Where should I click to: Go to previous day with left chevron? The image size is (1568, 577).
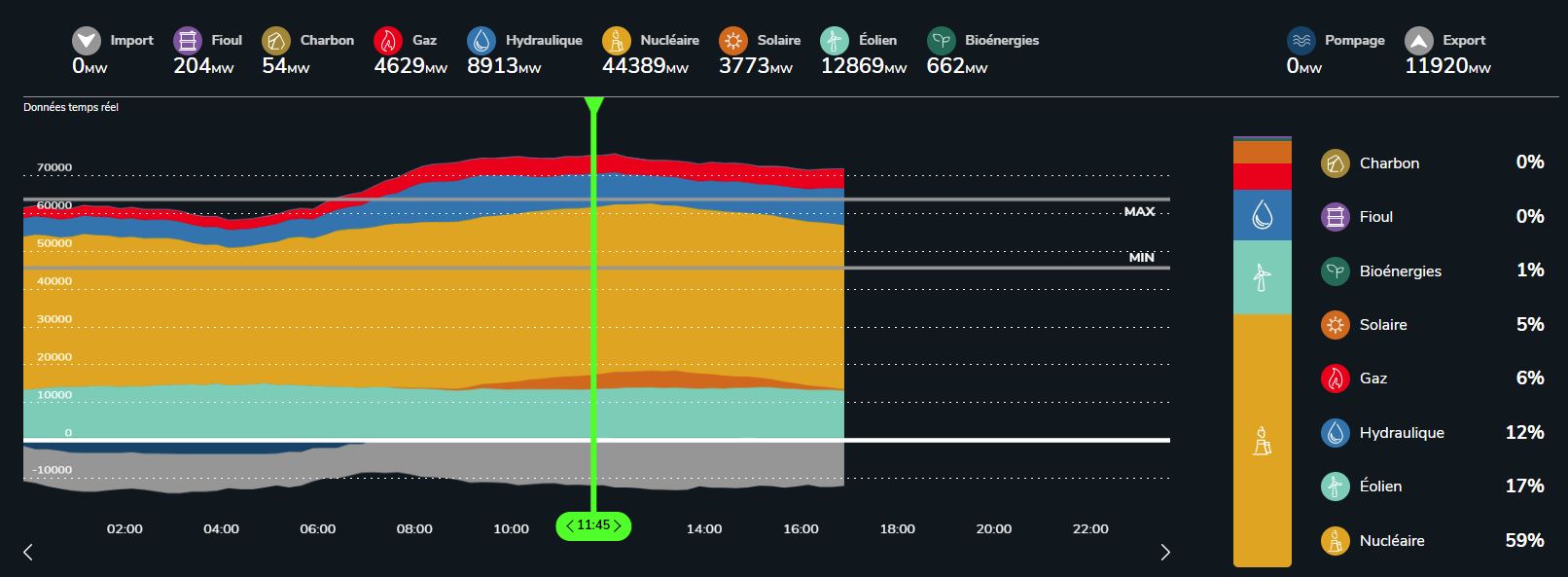28,552
